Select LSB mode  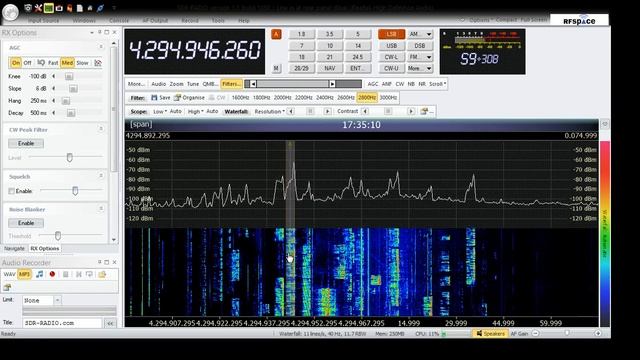[x=391, y=34]
